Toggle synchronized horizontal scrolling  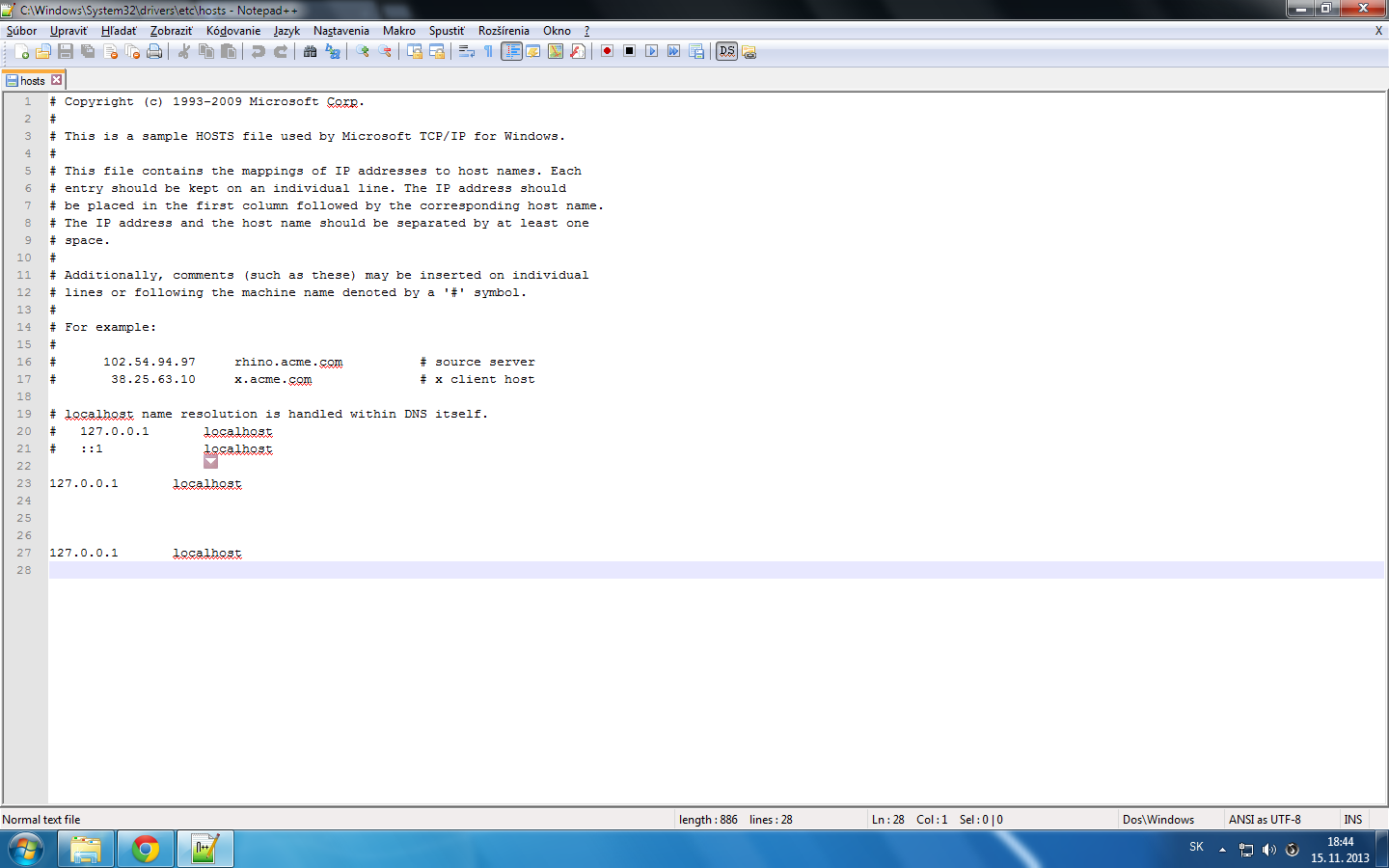tap(436, 51)
